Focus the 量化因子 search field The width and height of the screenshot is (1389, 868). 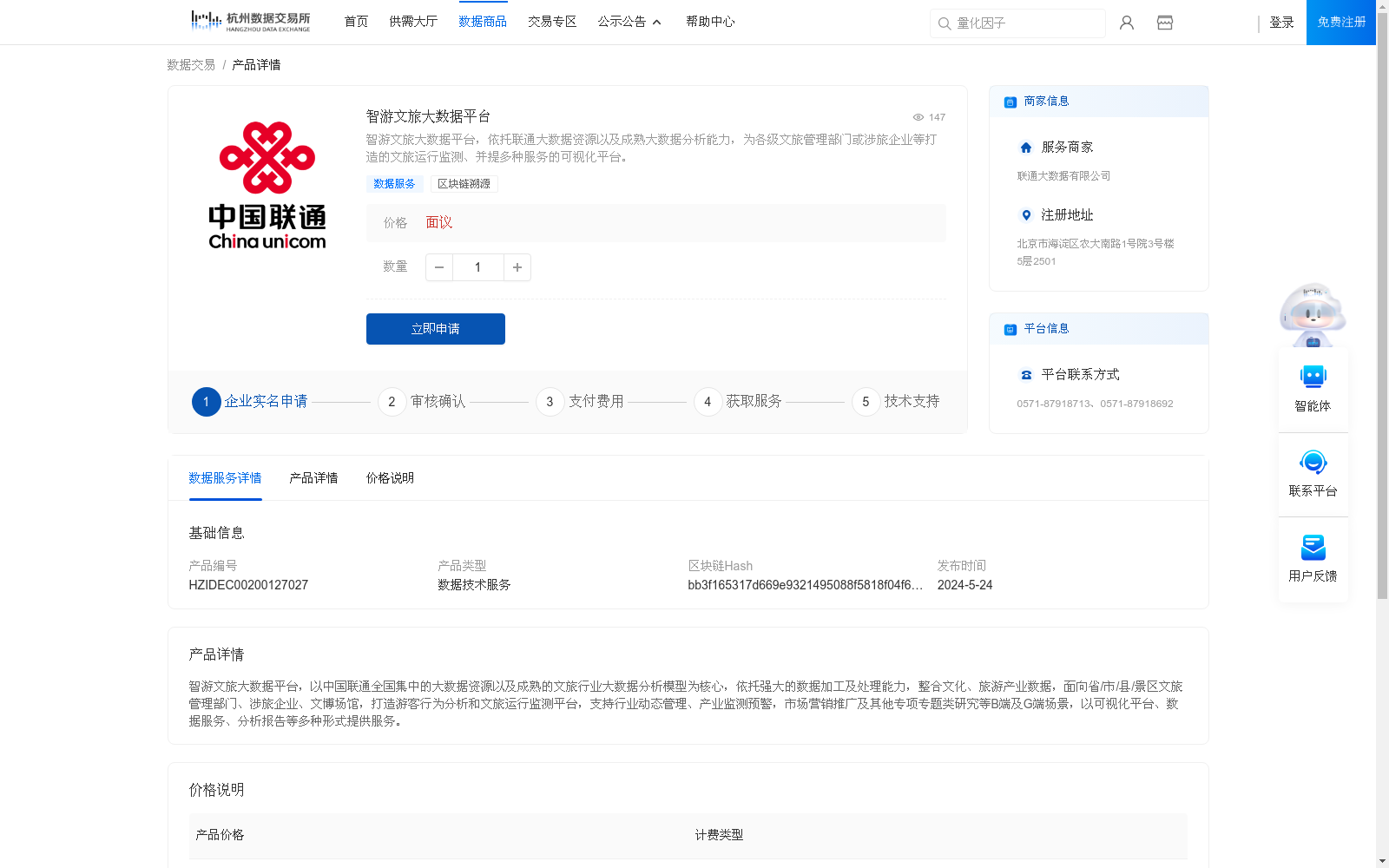[x=1017, y=23]
